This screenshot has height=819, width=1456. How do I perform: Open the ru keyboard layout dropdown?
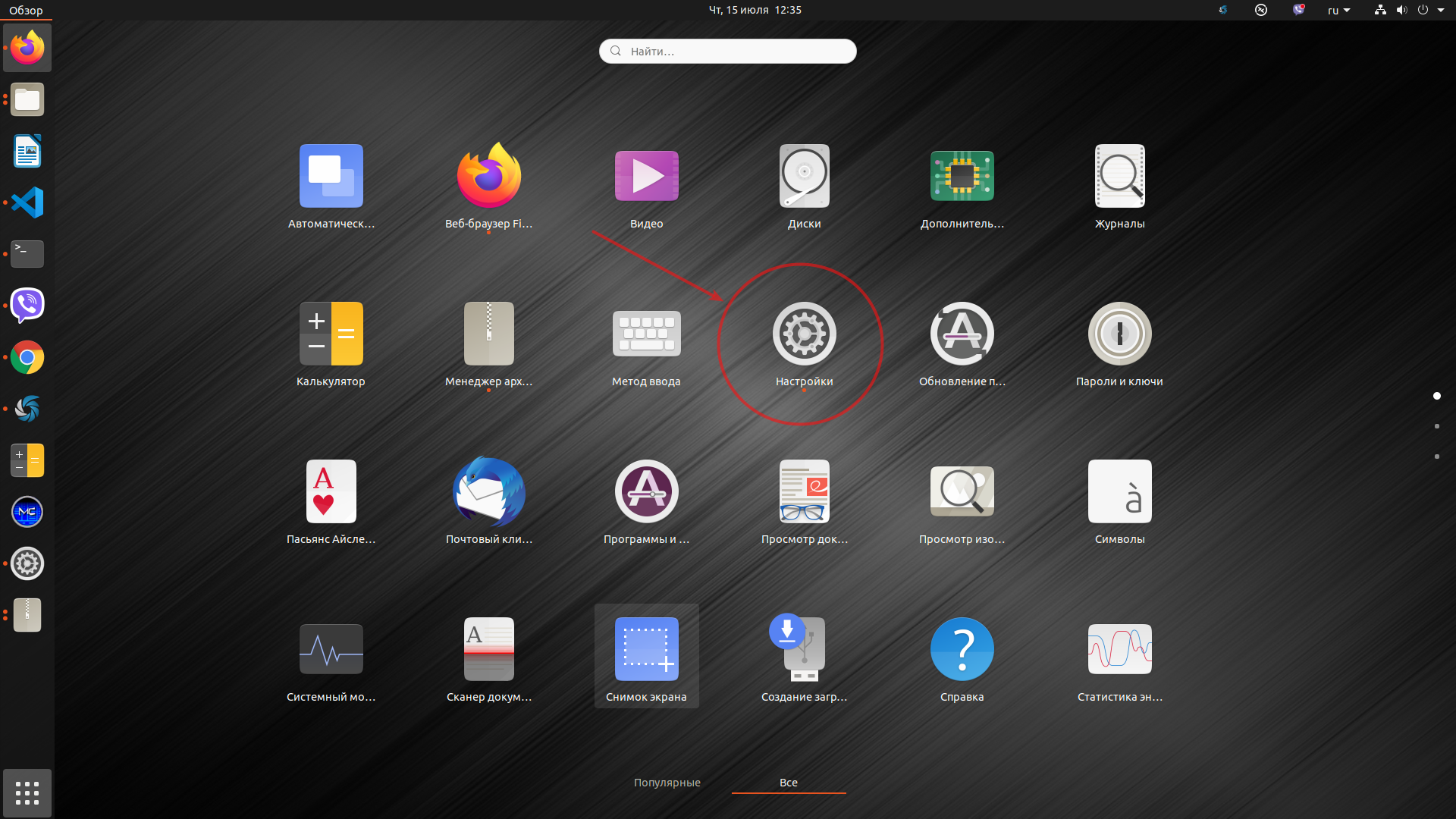(x=1338, y=11)
